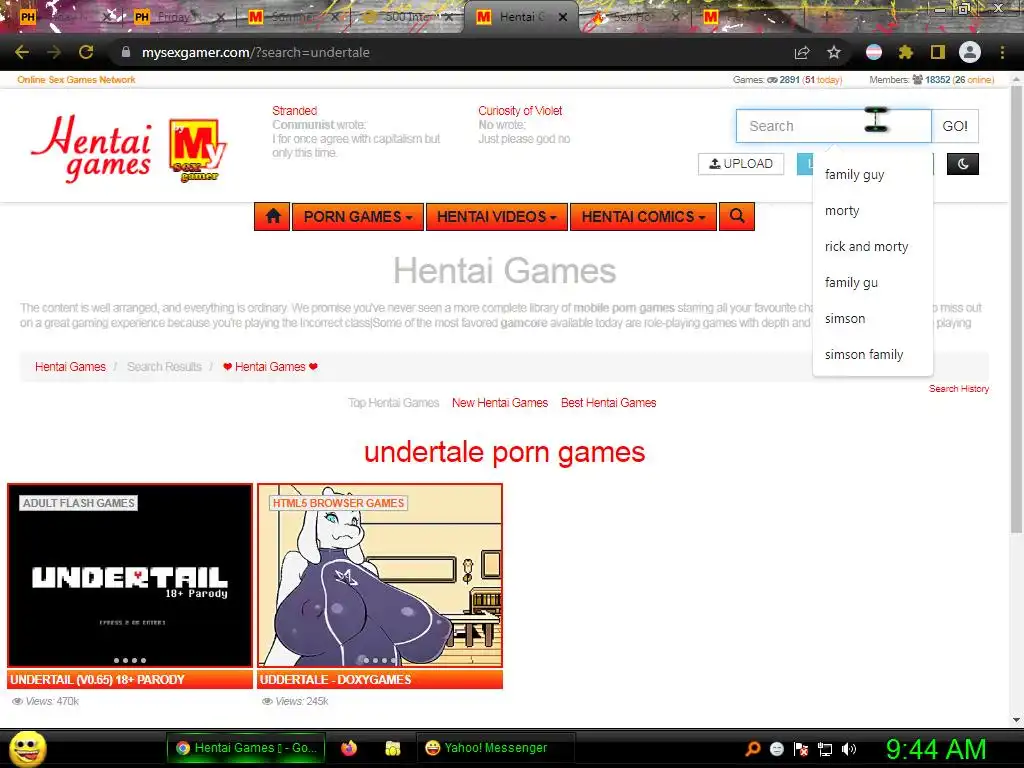
Task: Reload the page with the refresh icon
Action: click(x=86, y=52)
